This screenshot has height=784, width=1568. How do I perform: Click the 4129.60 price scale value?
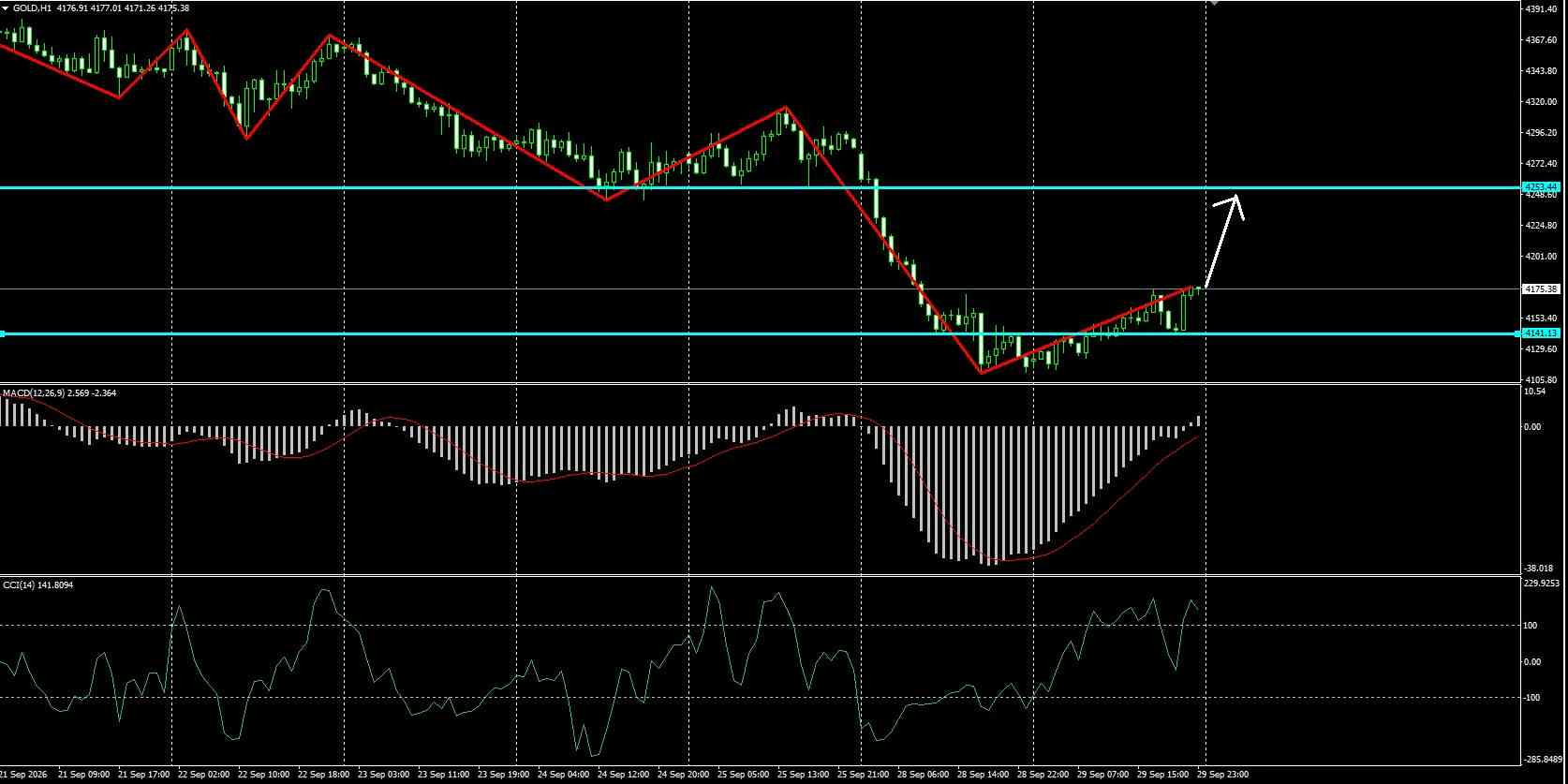1541,349
